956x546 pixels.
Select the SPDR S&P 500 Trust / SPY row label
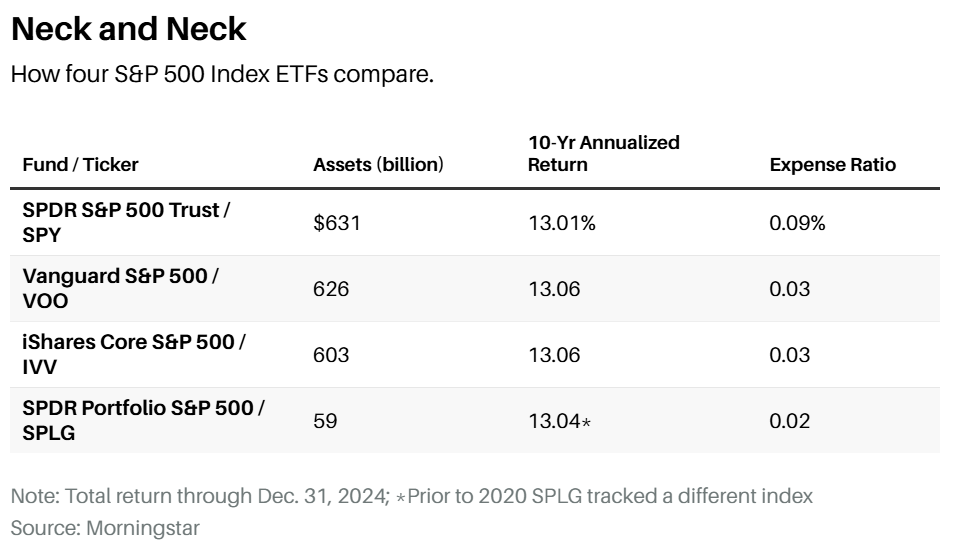[119, 223]
